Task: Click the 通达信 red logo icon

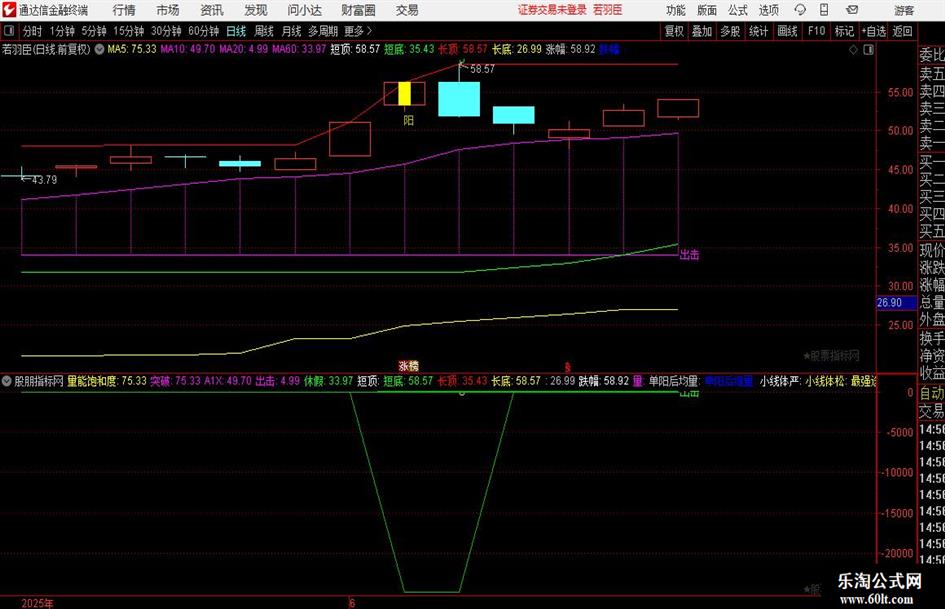Action: (x=8, y=10)
